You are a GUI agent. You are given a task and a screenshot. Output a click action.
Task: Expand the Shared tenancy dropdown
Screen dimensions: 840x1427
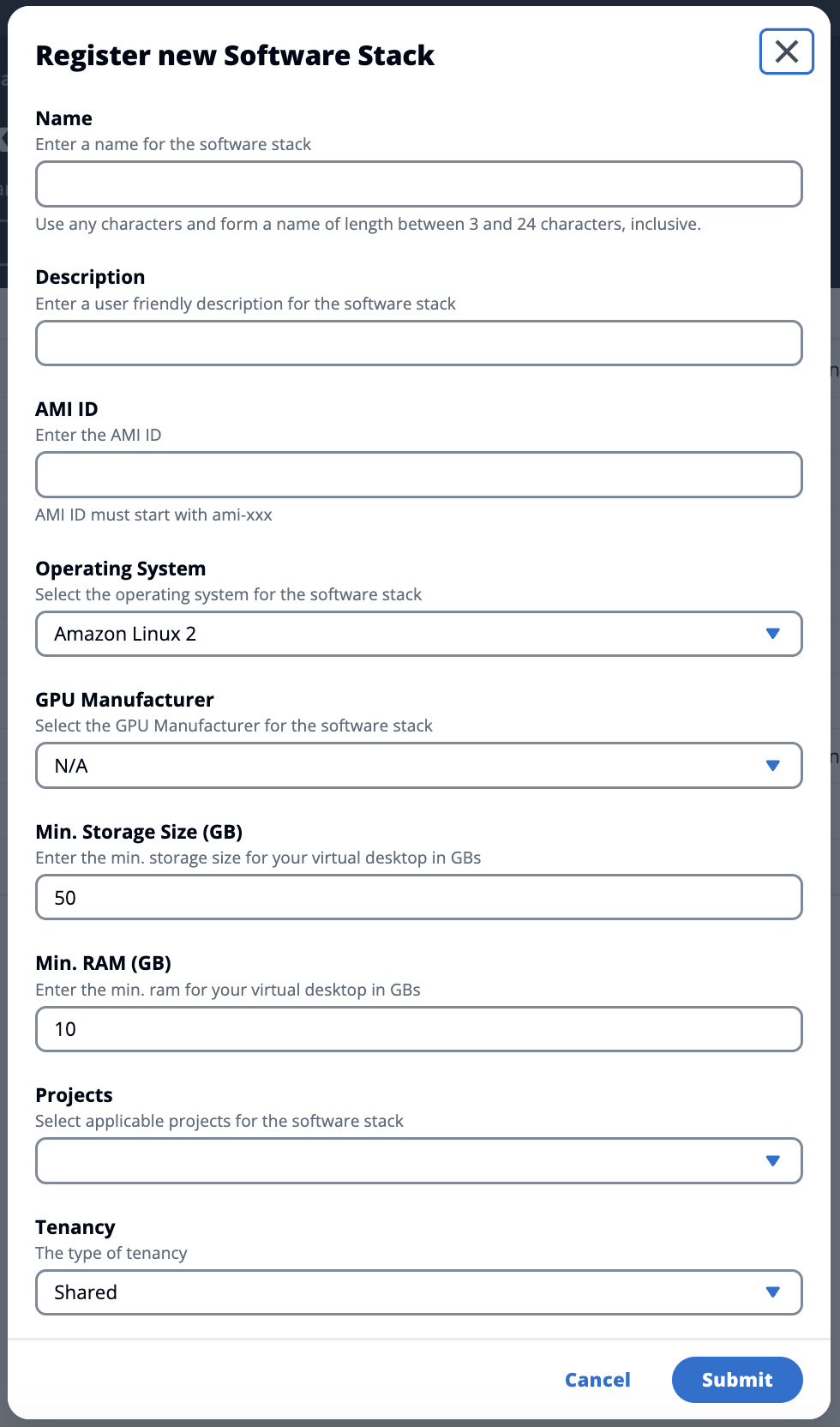tap(403, 1292)
